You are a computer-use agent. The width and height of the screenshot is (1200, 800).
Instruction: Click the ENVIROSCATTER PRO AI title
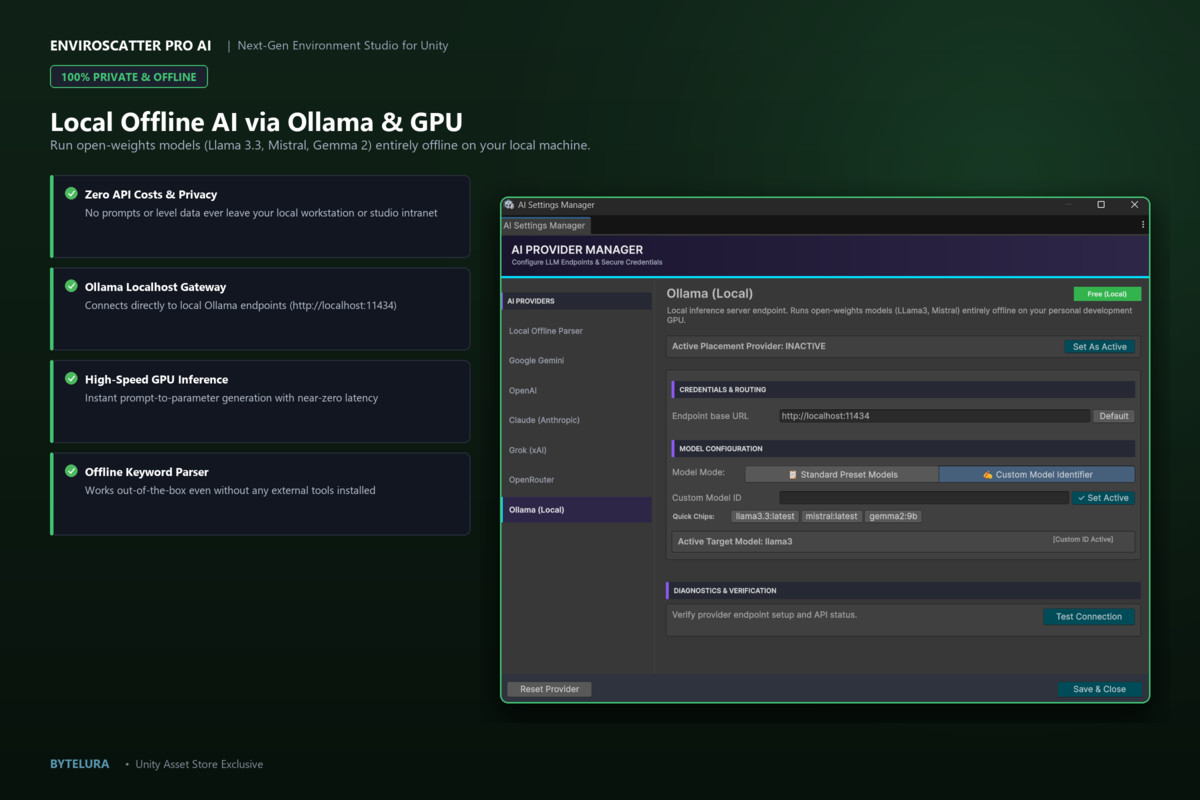pyautogui.click(x=131, y=46)
